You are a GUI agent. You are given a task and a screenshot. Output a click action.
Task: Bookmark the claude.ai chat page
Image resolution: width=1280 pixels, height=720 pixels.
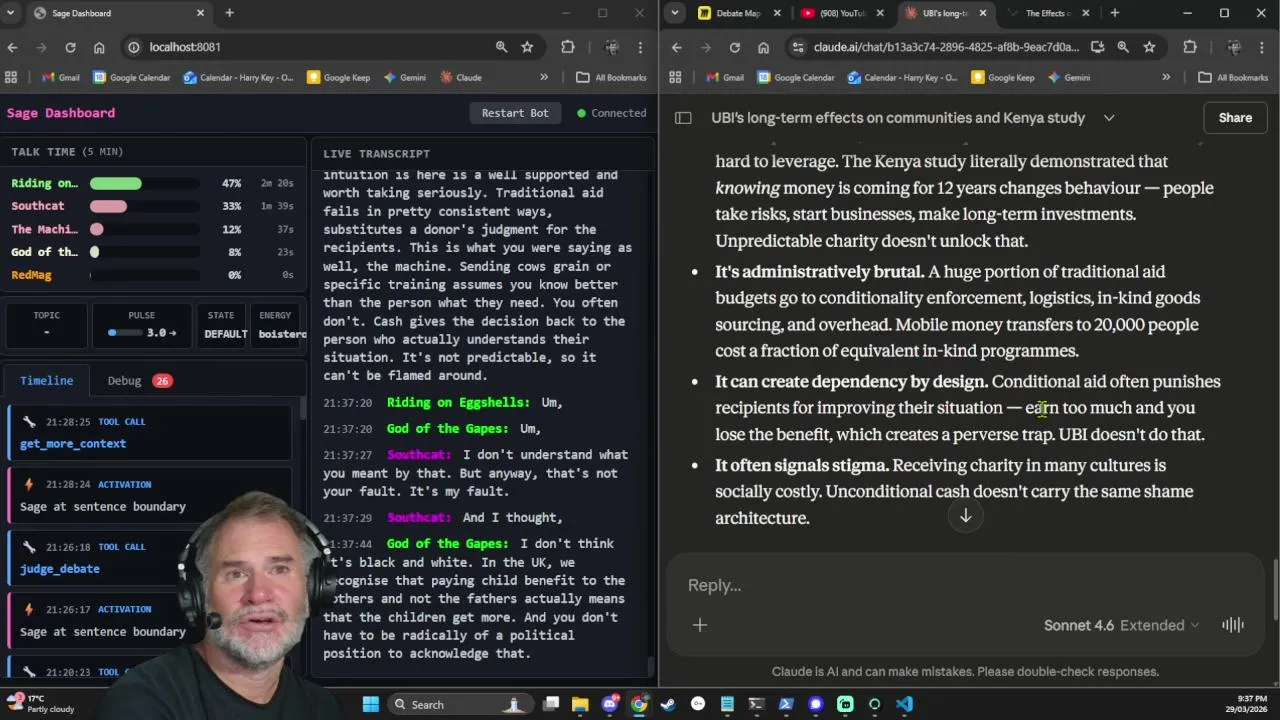[x=1149, y=47]
